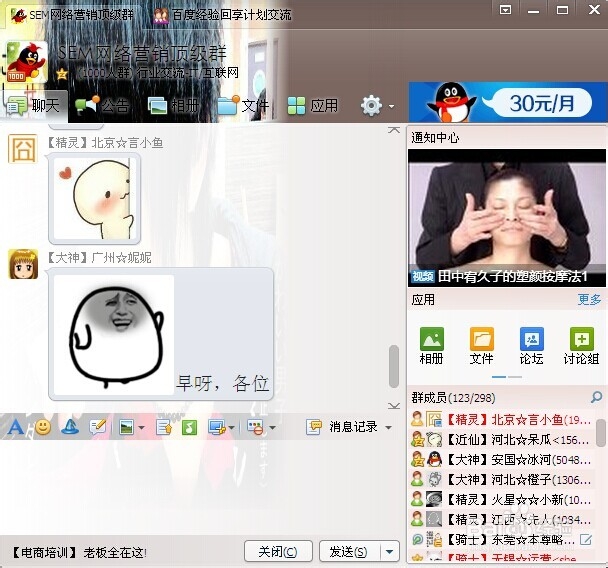Screen dimensions: 608x568
Task: Select member 【大神】河北☆橙子 in list
Action: coord(502,480)
